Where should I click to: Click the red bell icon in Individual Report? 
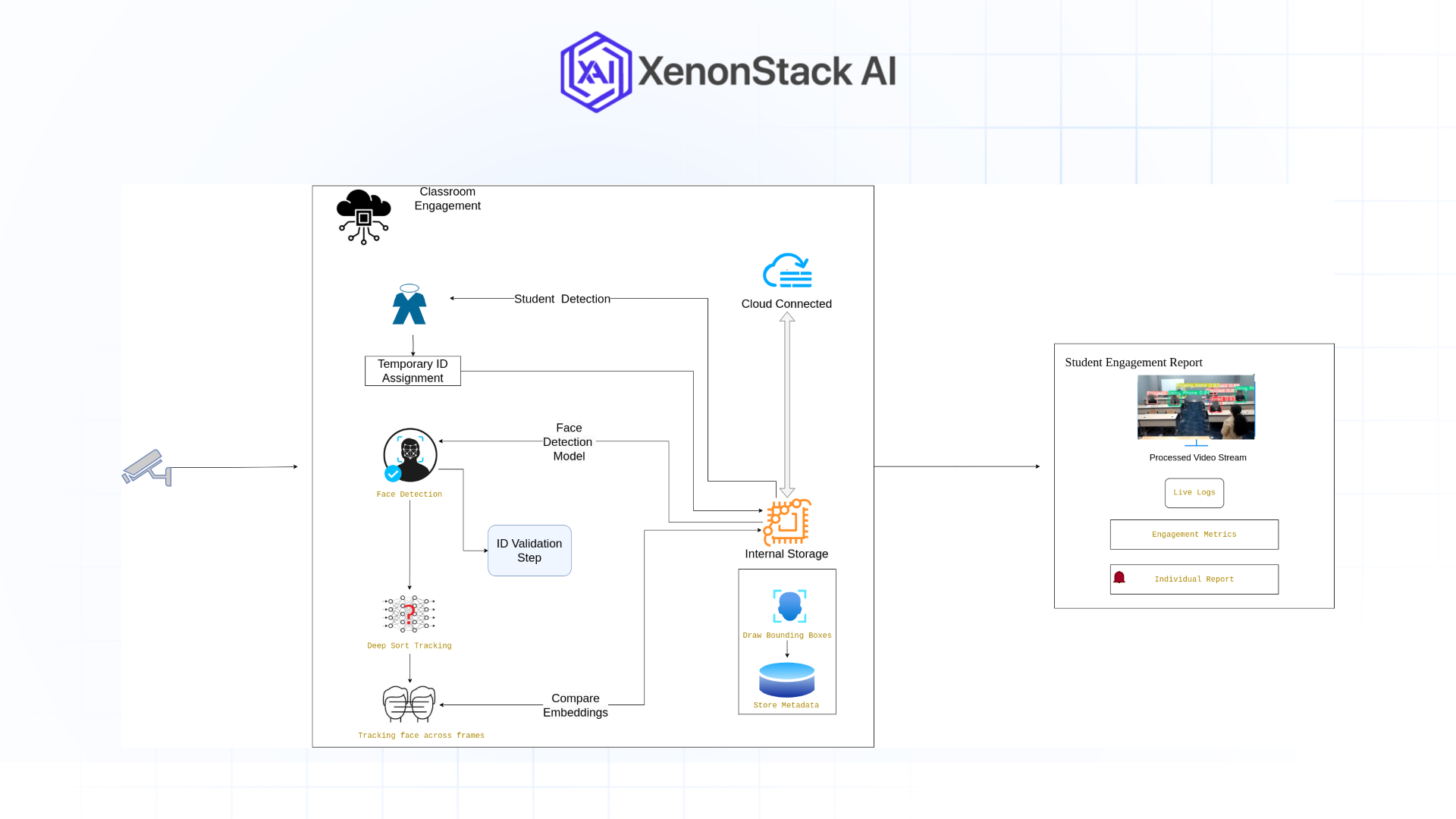coord(1119,578)
